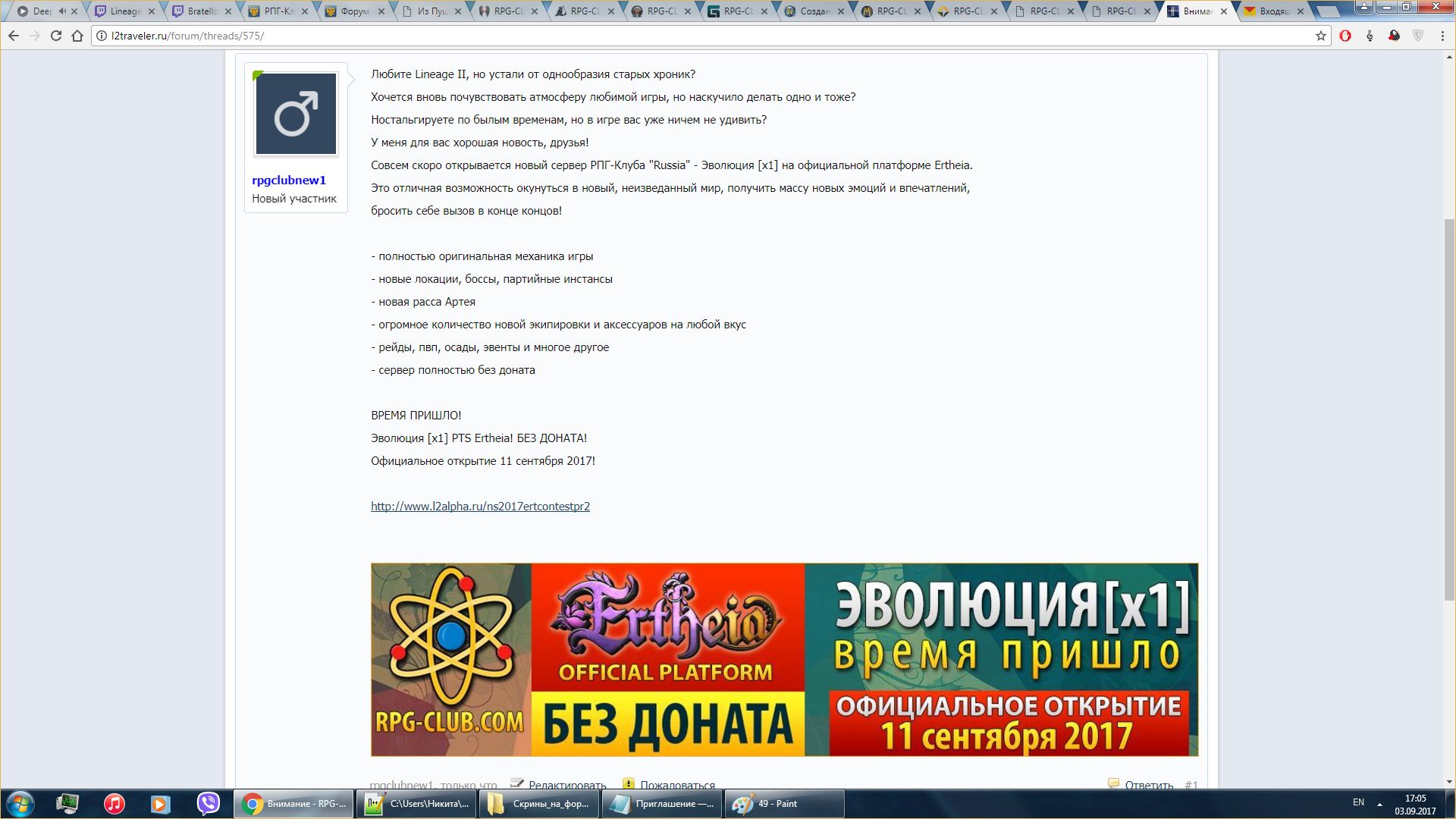The image size is (1456, 819).
Task: Close the Вниман active tab
Action: pyautogui.click(x=1224, y=11)
